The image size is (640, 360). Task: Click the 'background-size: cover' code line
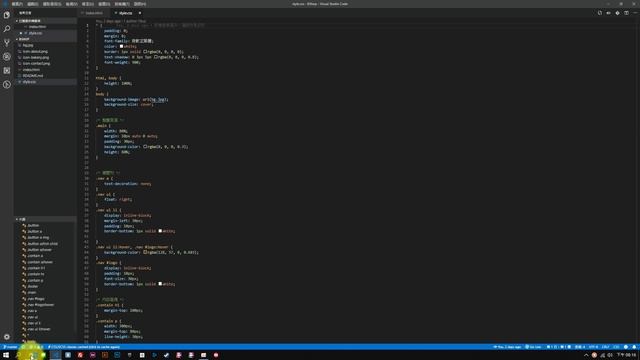coord(128,104)
